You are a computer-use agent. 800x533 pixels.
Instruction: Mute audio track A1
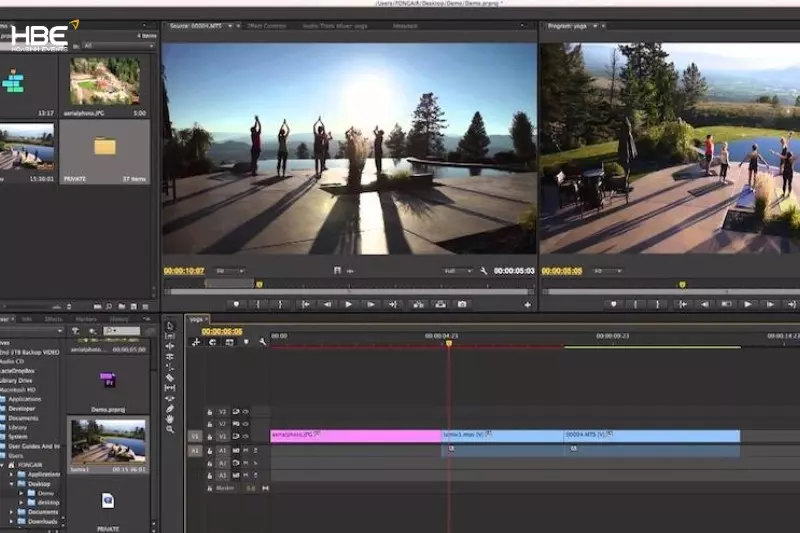[x=245, y=450]
